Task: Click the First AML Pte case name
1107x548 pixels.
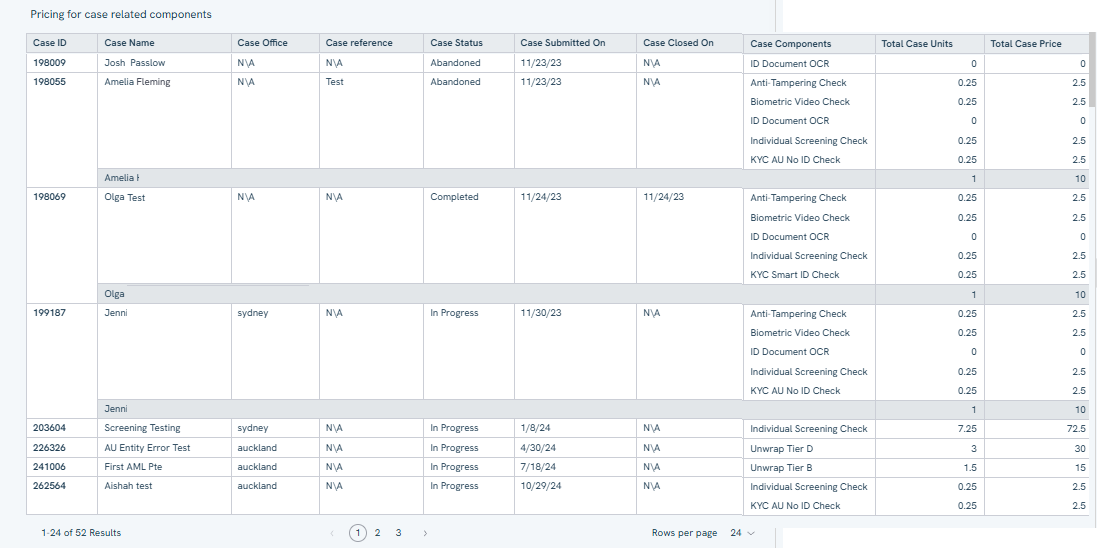Action: (133, 467)
